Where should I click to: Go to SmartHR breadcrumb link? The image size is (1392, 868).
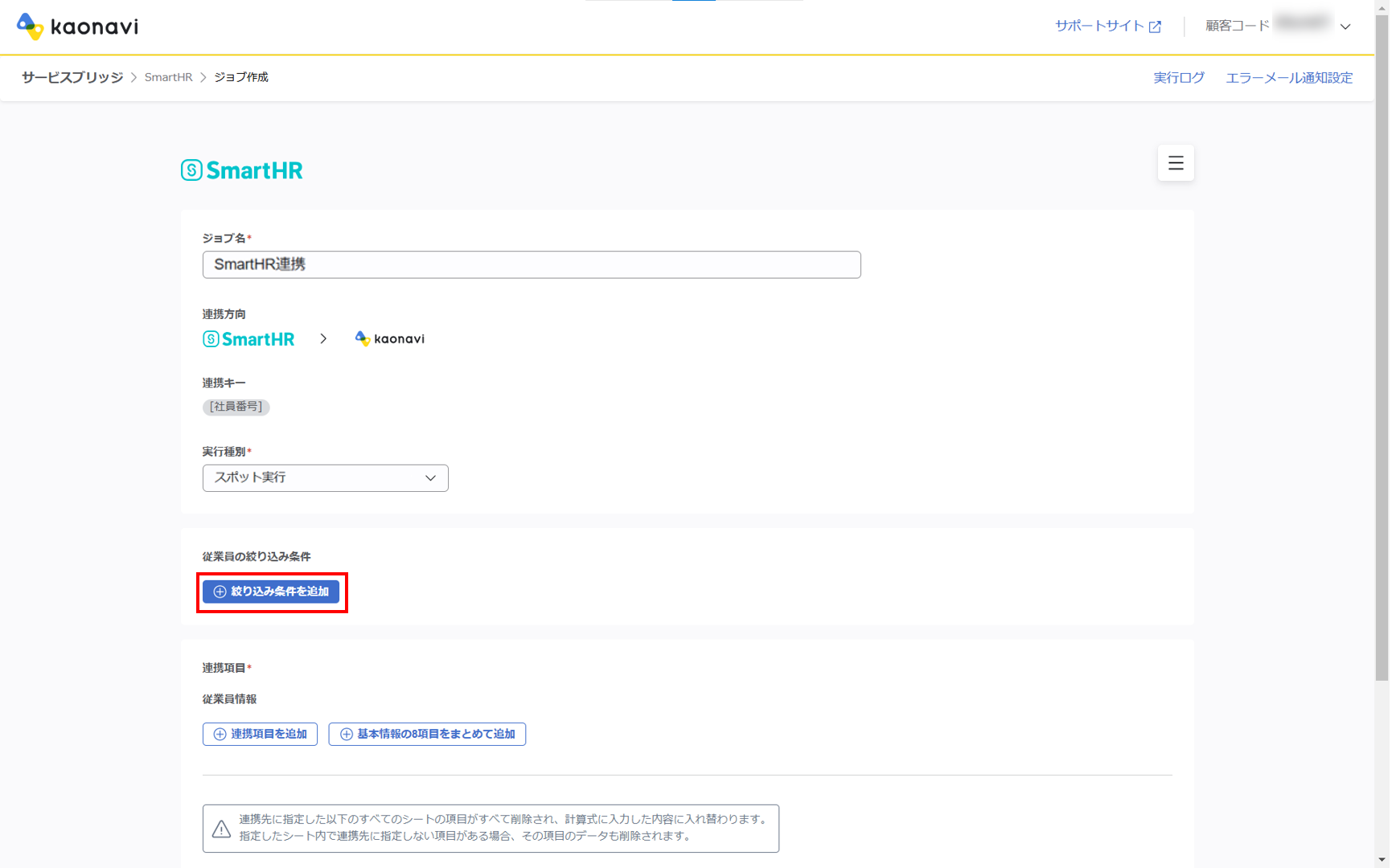169,77
